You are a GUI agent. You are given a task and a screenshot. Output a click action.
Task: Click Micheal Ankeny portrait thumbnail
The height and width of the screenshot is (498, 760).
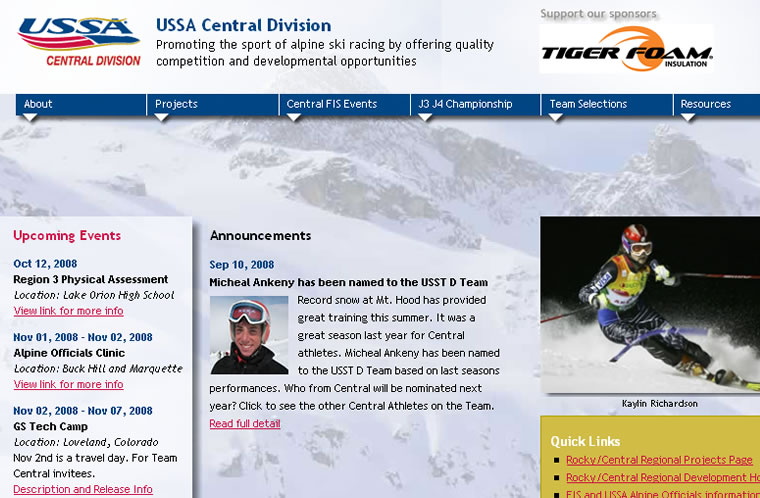tap(249, 335)
